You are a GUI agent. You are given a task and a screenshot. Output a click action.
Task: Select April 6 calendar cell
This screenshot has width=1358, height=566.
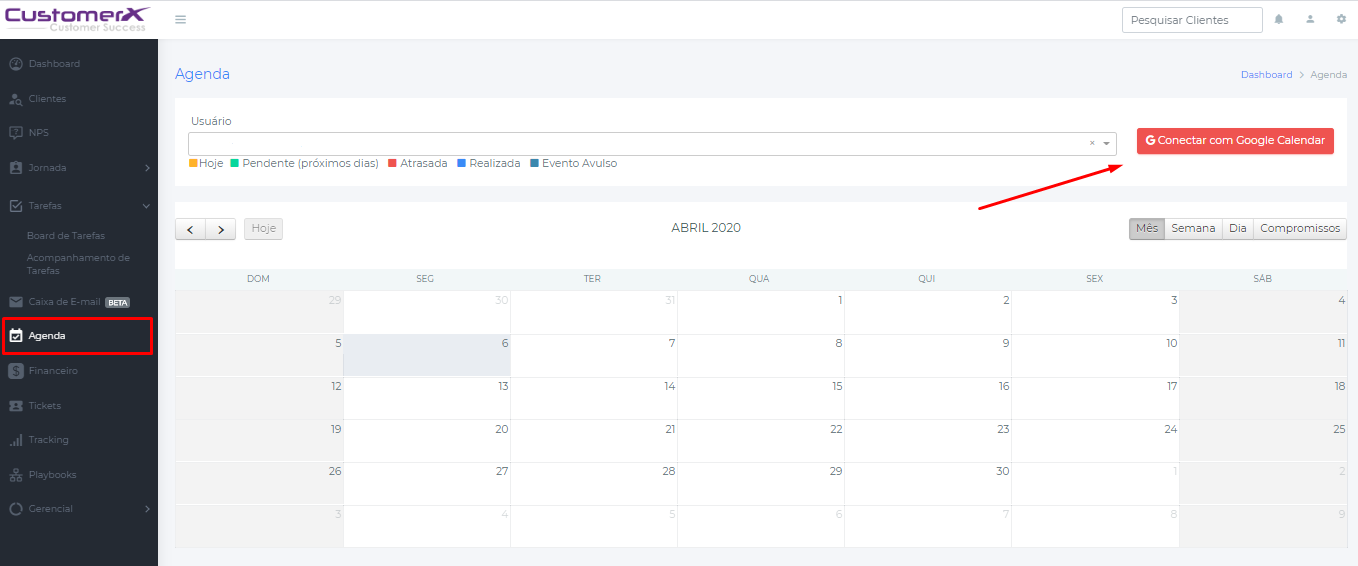tap(427, 355)
